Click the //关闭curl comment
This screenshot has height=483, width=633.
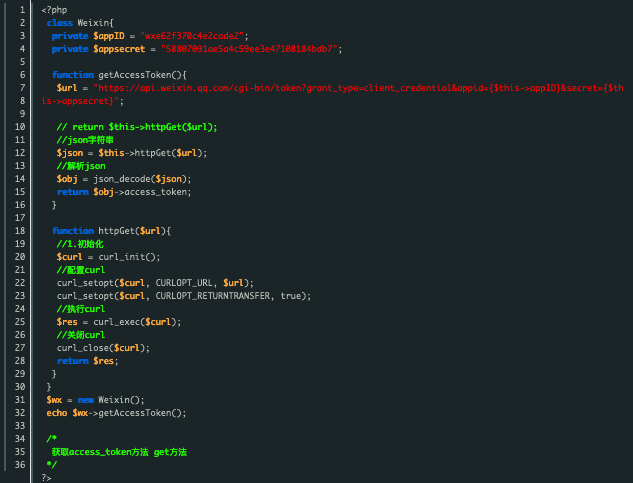(x=81, y=335)
